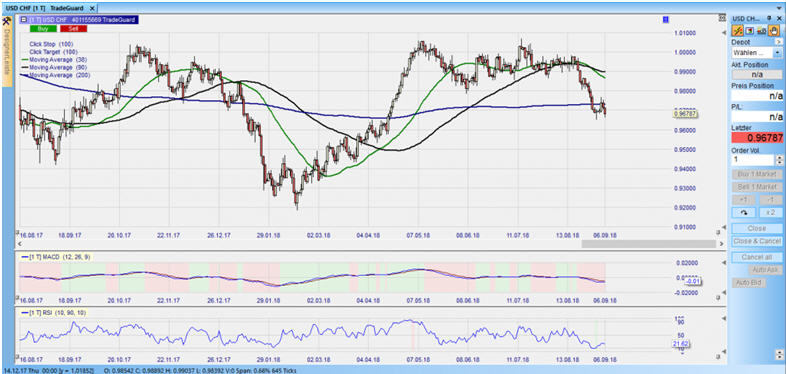Click the chart fit icon at top-right of price chart

point(721,19)
